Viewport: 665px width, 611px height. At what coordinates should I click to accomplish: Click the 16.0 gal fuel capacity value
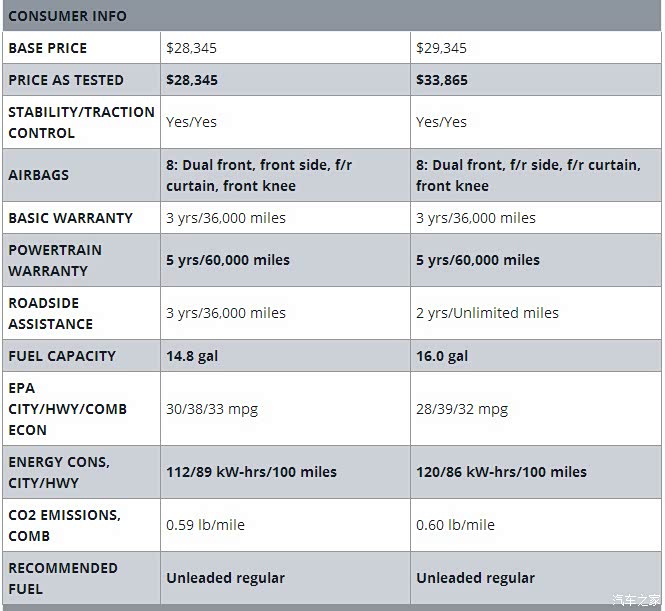tap(442, 356)
